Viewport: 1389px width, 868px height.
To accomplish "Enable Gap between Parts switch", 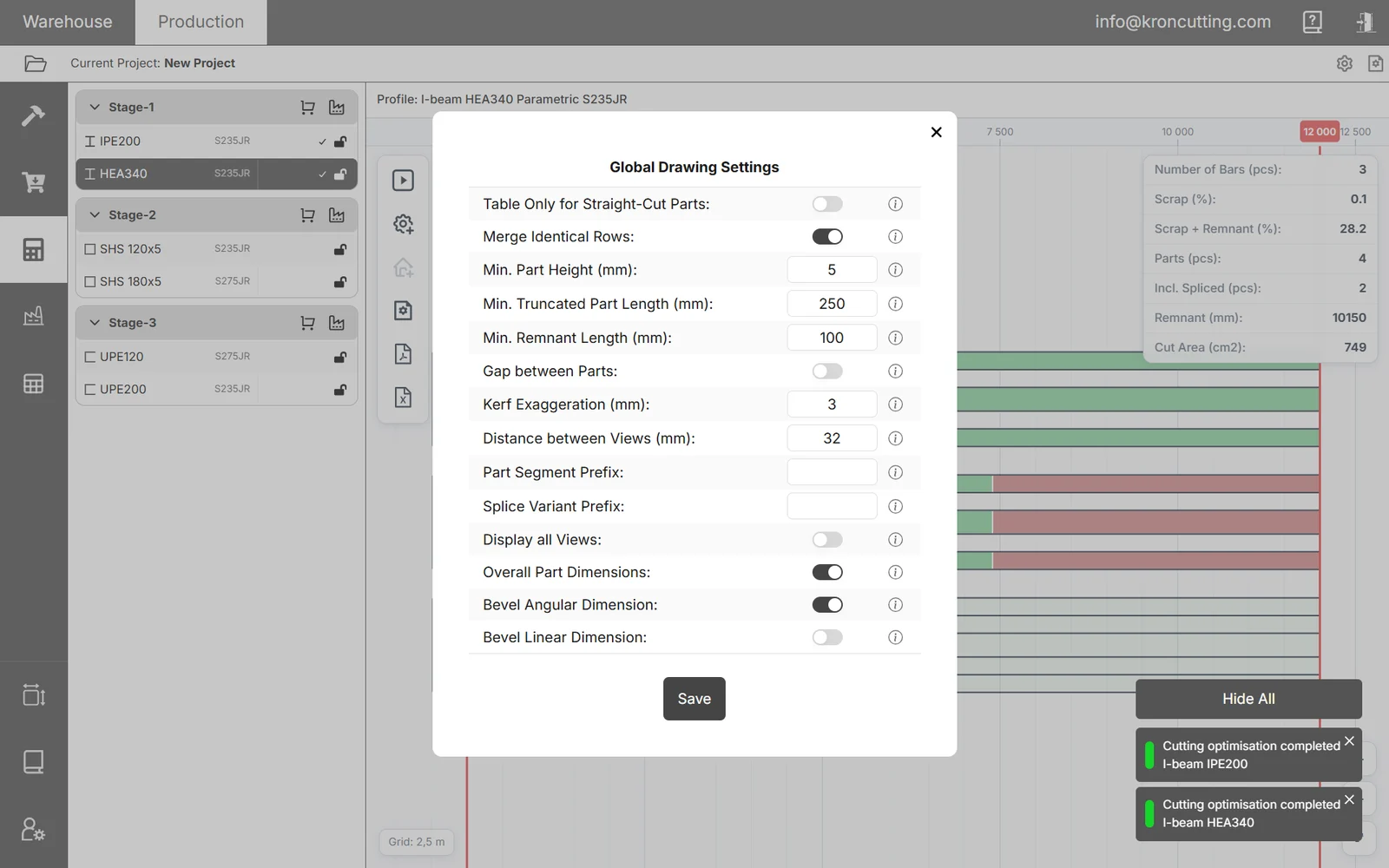I will click(x=827, y=372).
